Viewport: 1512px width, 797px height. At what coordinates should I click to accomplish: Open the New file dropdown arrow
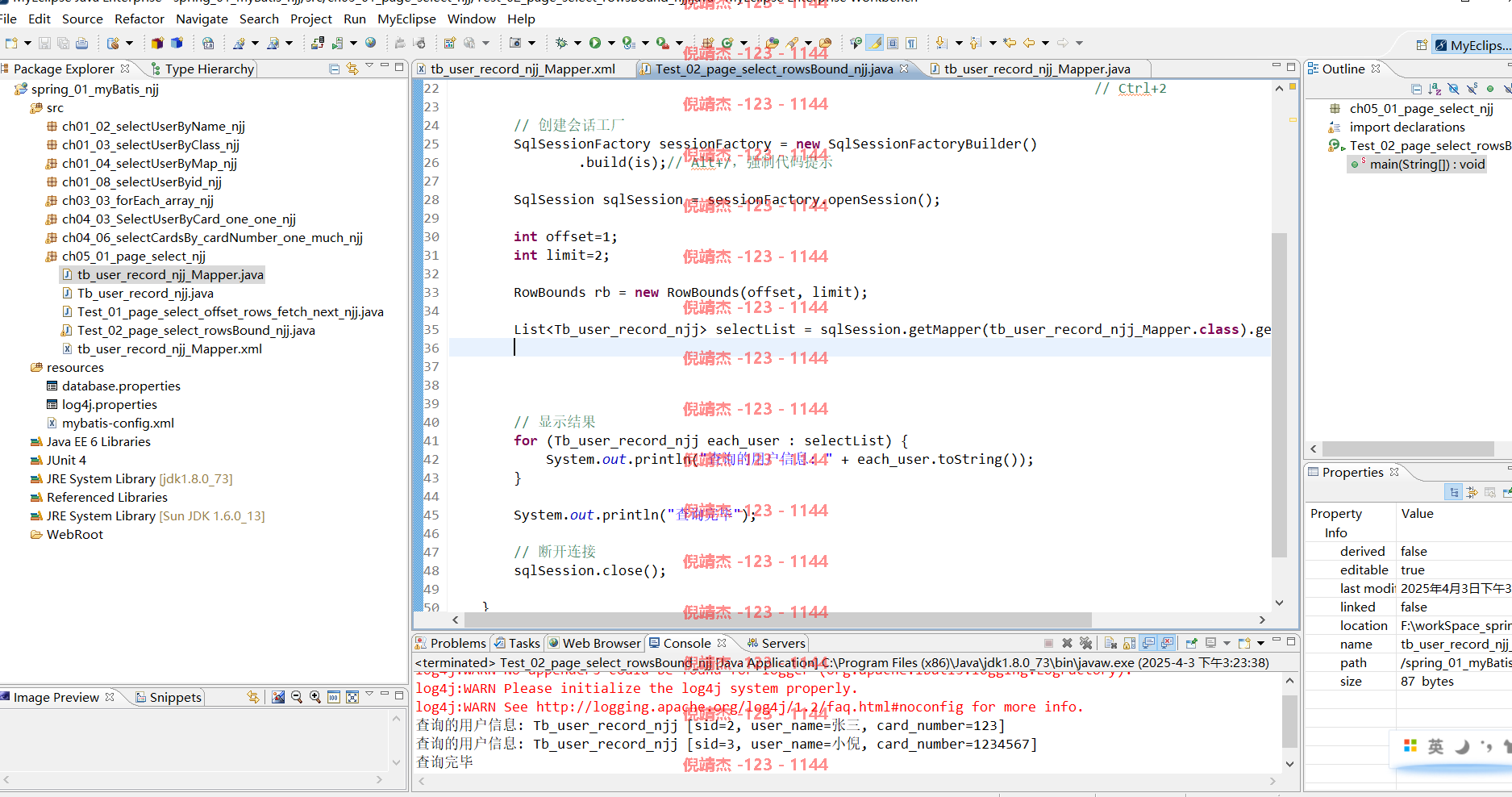[27, 43]
